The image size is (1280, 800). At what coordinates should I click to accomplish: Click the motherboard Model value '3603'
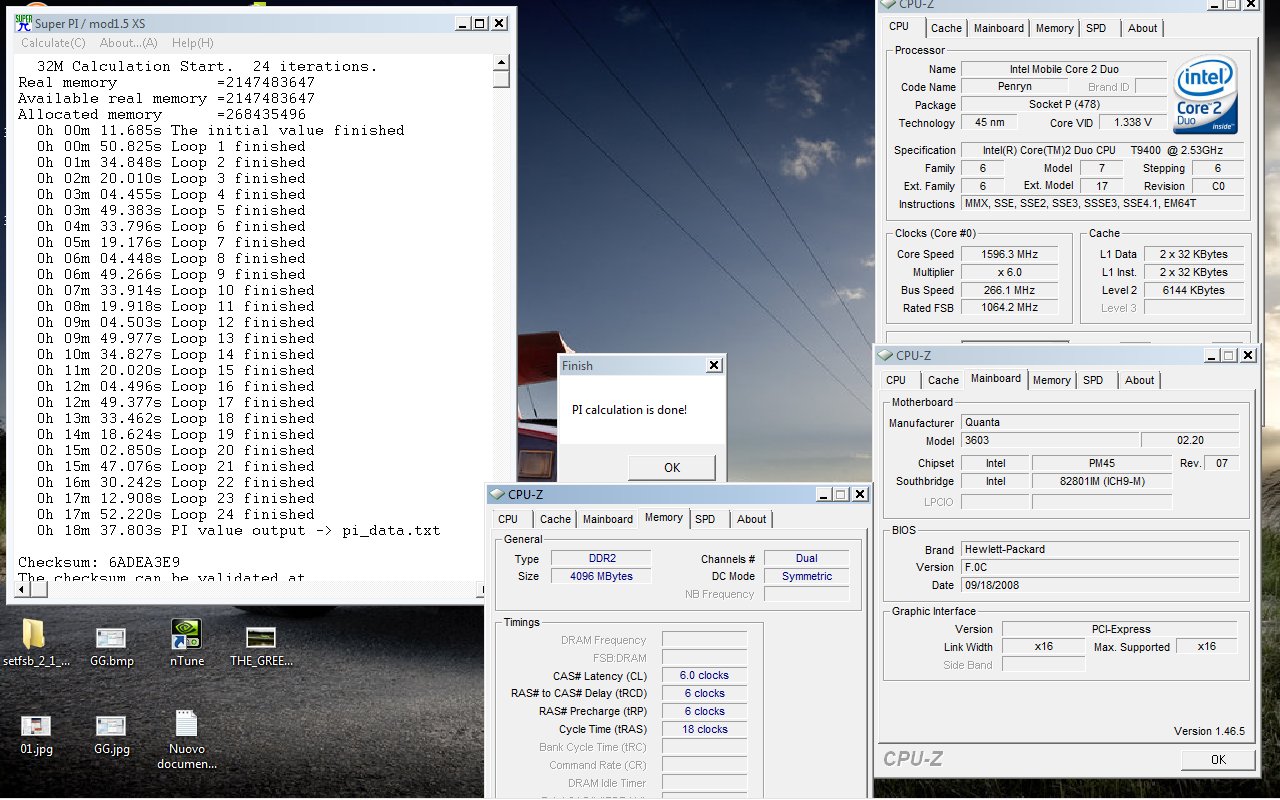tap(1049, 440)
